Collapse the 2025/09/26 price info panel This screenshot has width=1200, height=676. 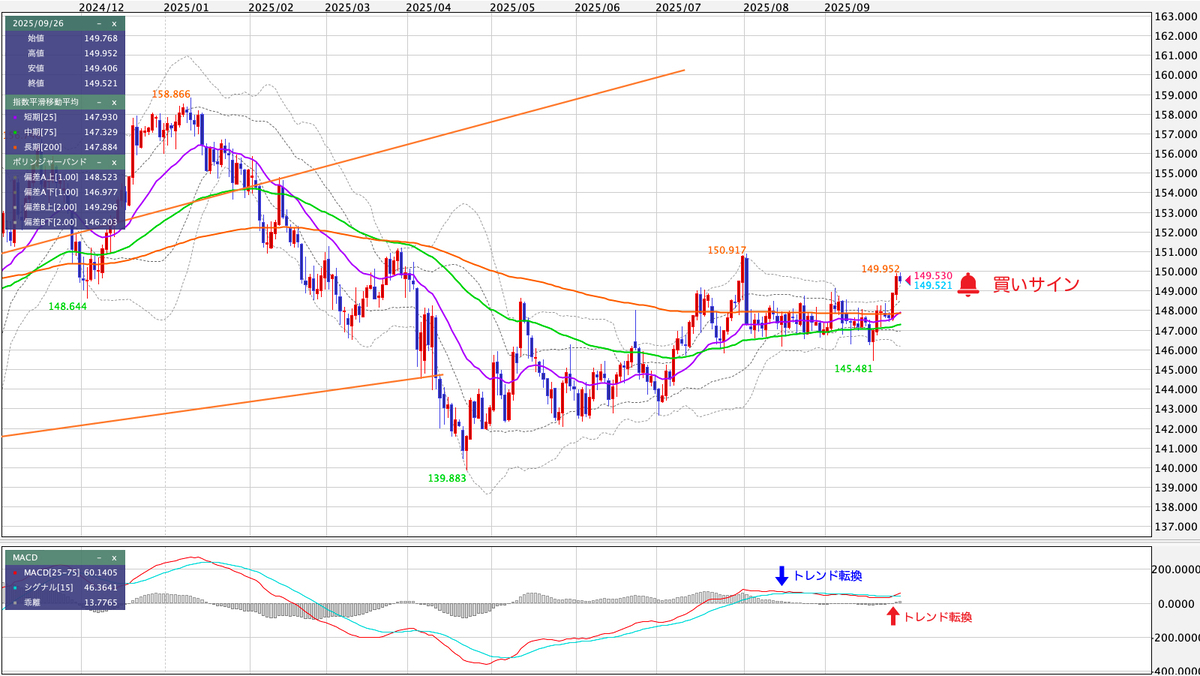point(97,24)
